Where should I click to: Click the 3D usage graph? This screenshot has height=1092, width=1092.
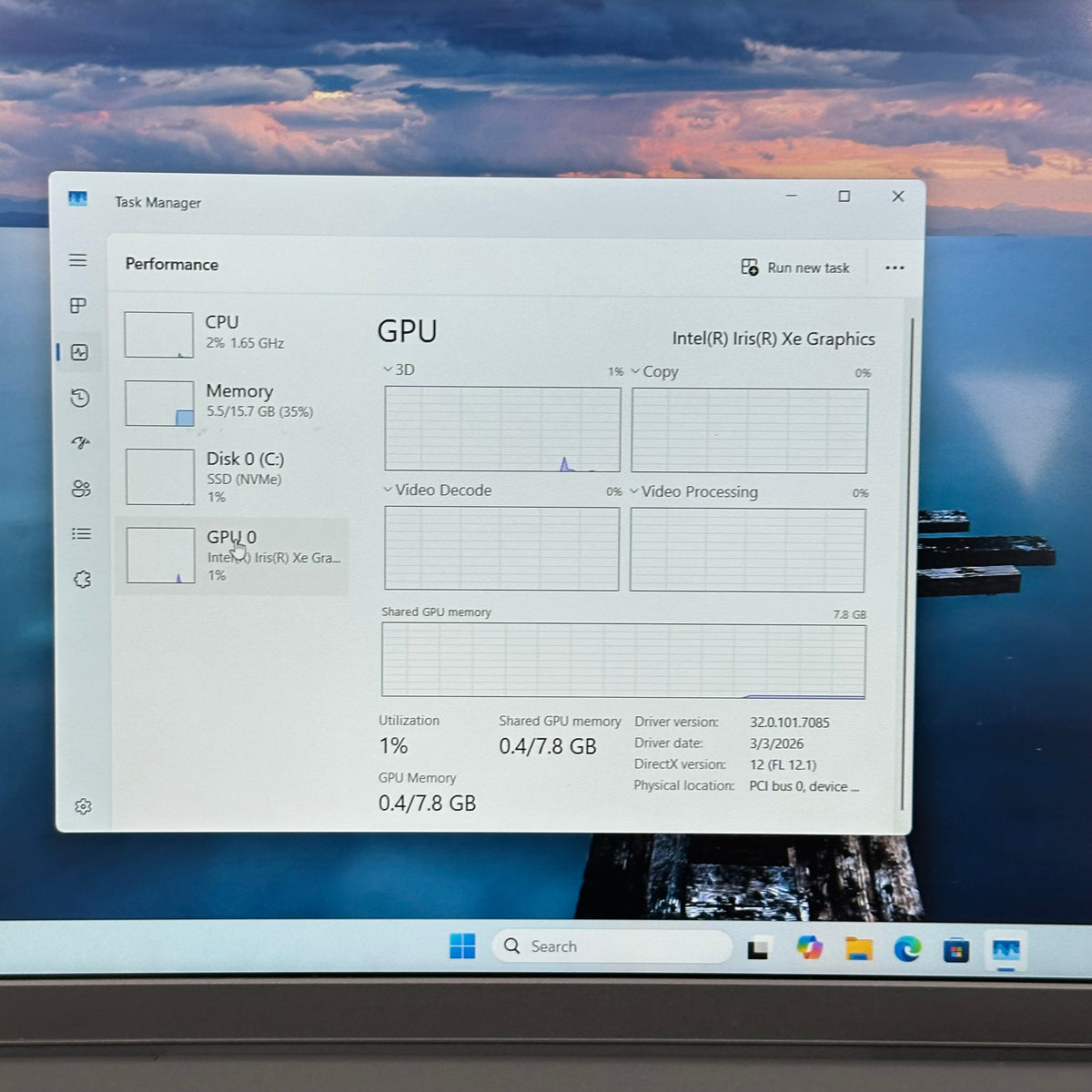click(x=502, y=429)
